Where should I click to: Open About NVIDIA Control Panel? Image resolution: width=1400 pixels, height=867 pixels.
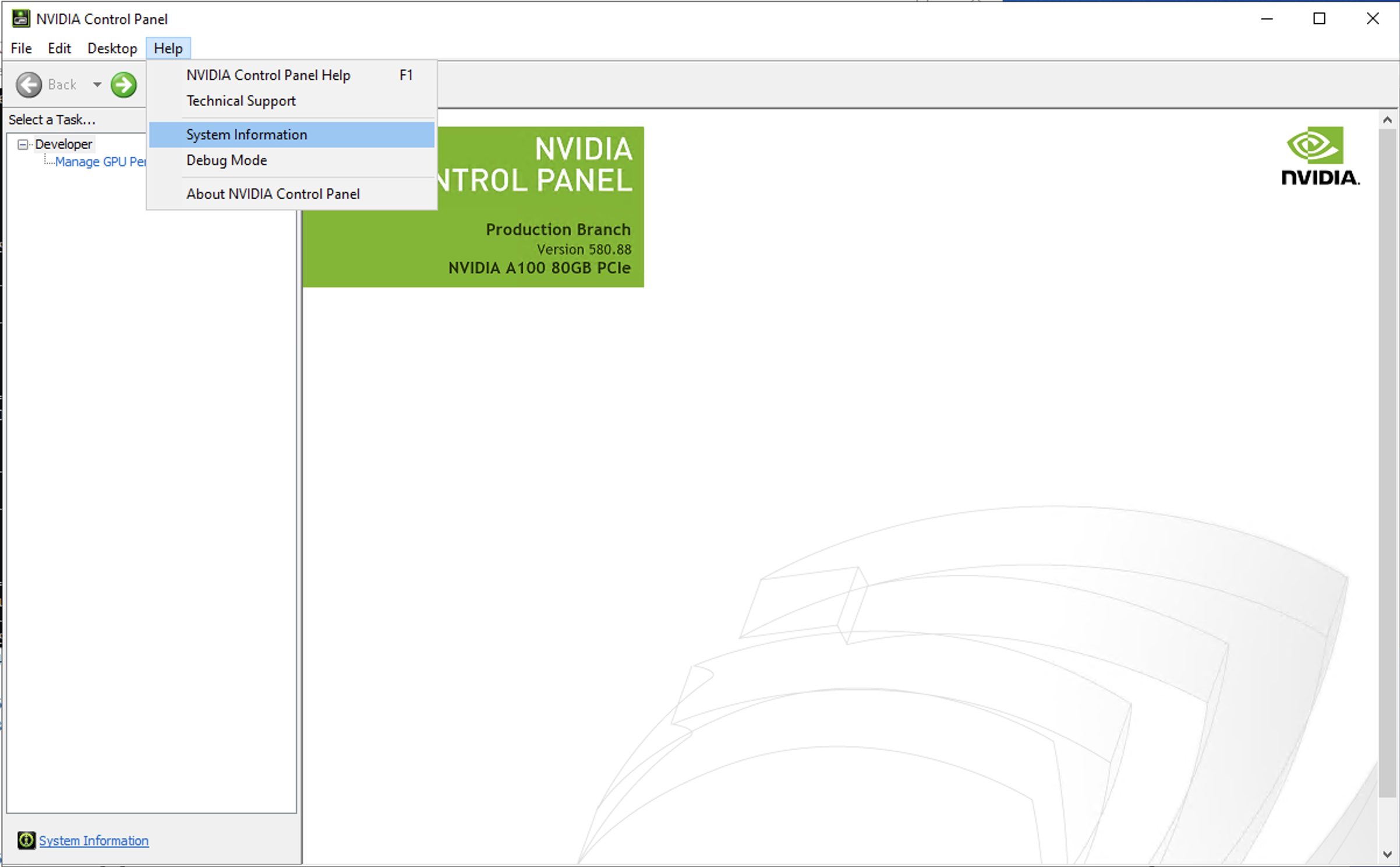(273, 194)
